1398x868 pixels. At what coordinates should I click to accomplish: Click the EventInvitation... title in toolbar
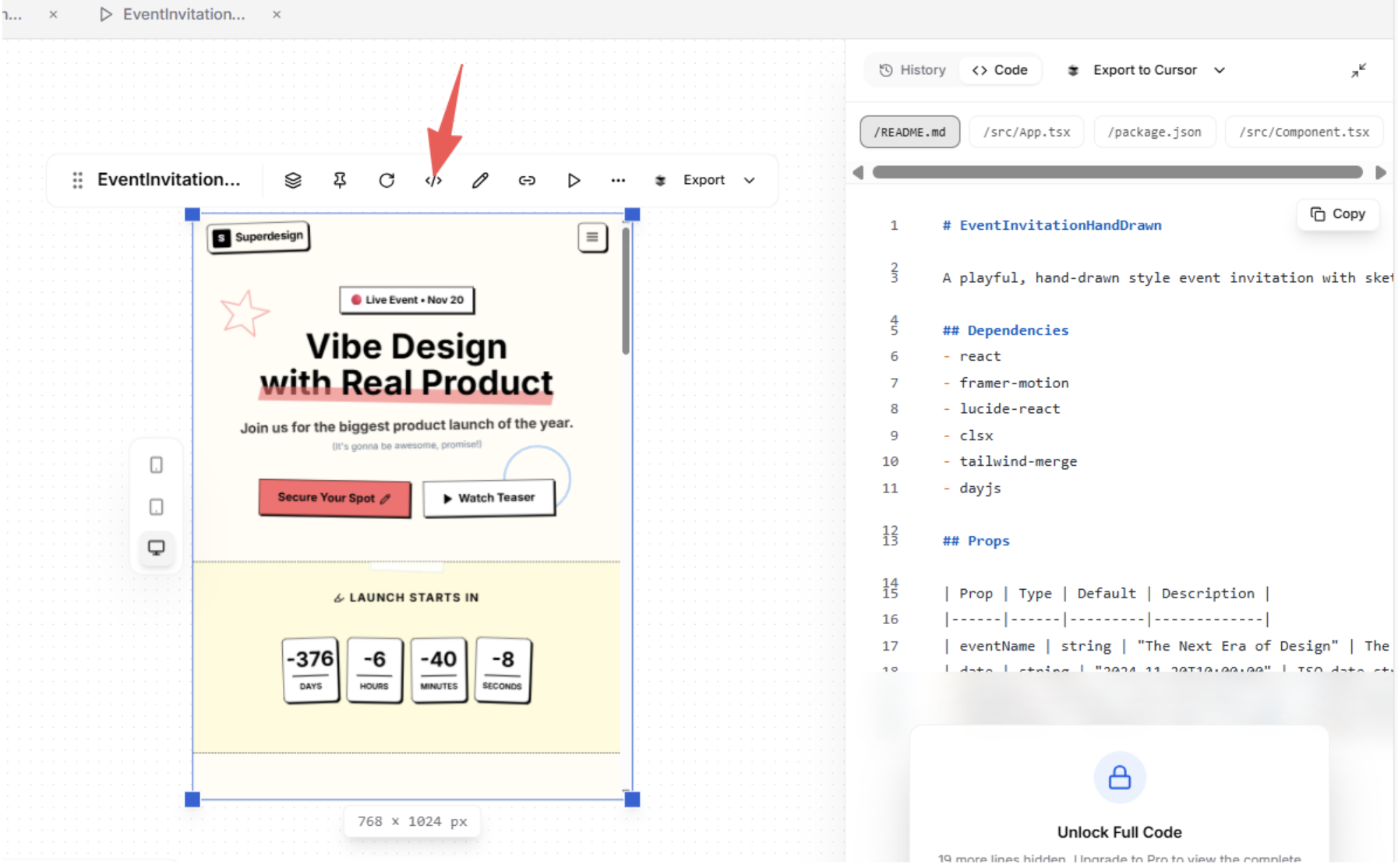pos(168,180)
